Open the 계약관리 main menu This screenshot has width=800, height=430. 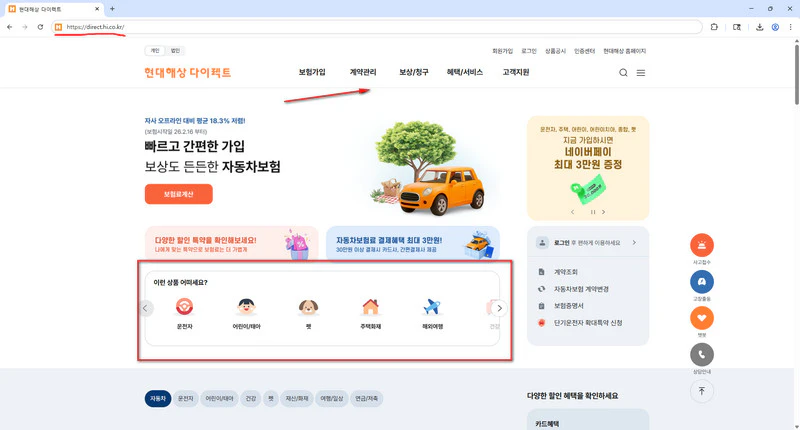pyautogui.click(x=363, y=72)
